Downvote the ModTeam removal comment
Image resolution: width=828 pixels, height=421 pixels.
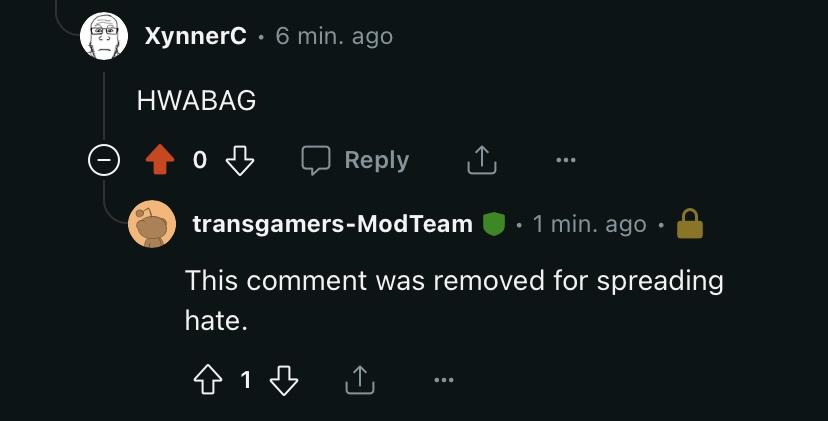pos(285,380)
